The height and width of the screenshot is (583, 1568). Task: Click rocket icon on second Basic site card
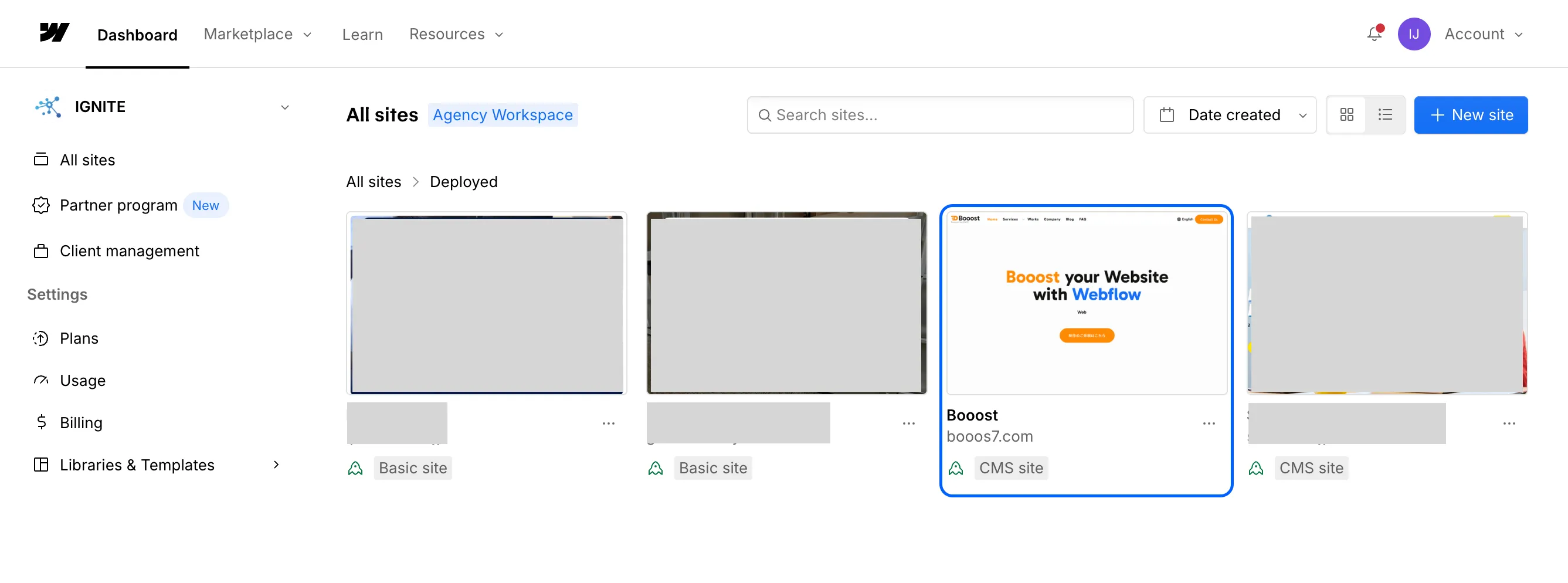(655, 467)
